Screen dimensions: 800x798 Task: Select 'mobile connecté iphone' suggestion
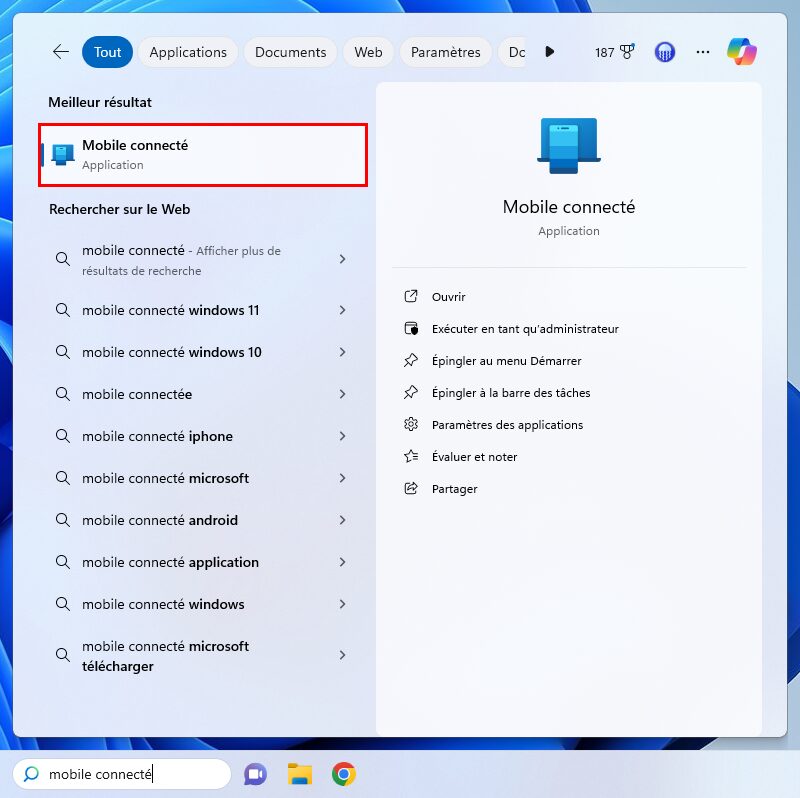pyautogui.click(x=203, y=436)
